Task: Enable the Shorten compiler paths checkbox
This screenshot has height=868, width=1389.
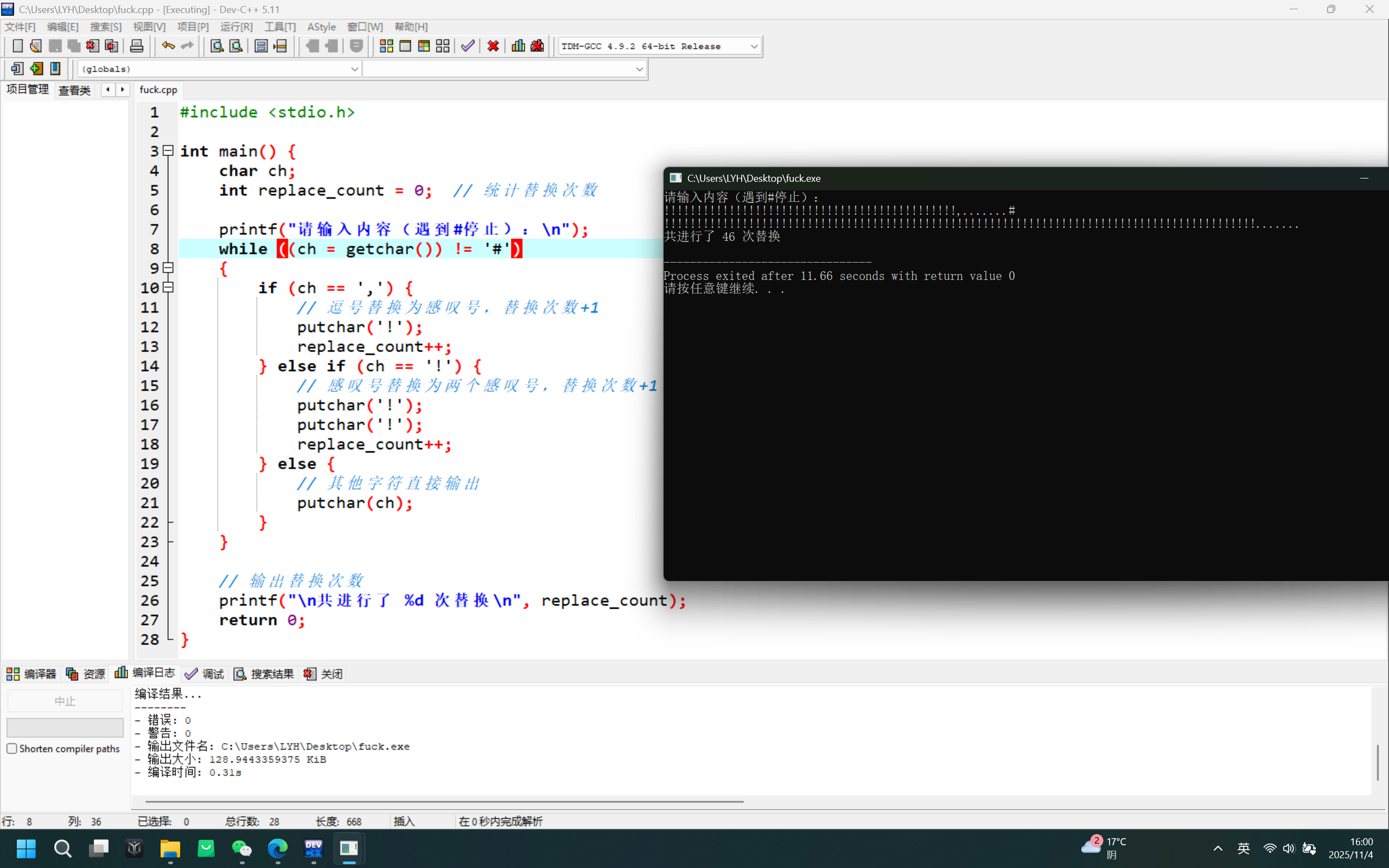Action: 12,749
